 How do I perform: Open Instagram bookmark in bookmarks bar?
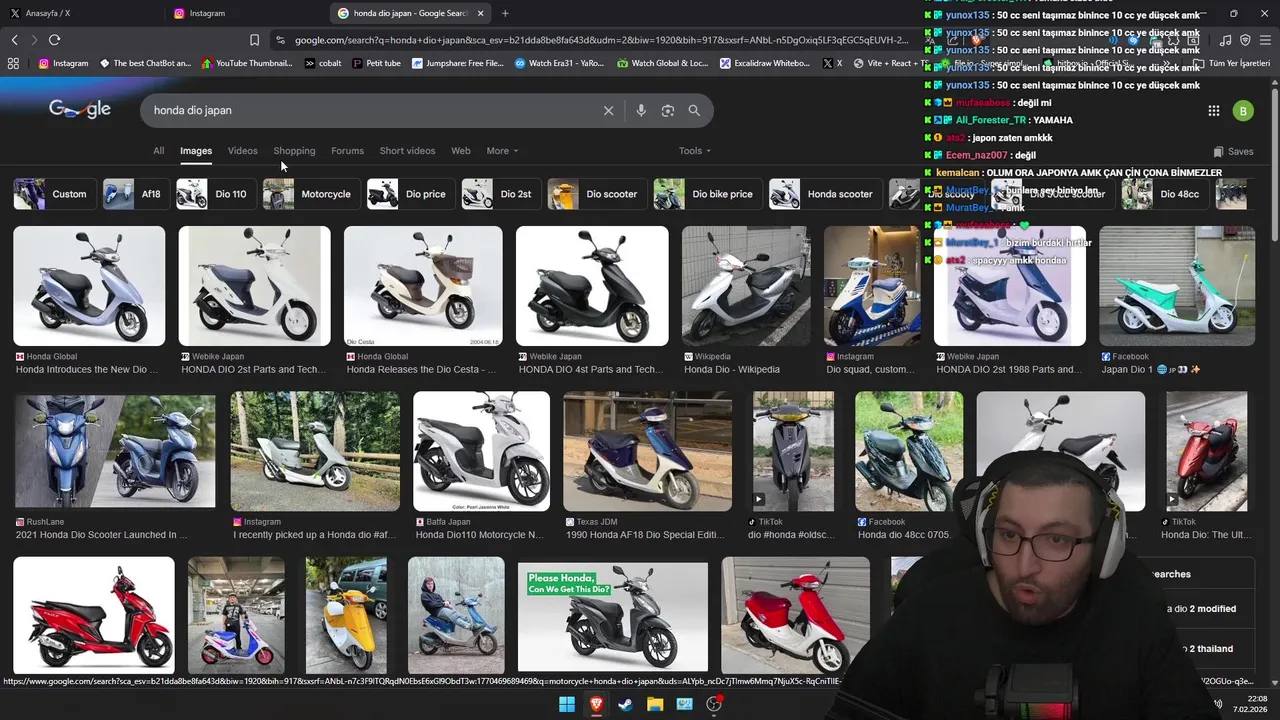pos(62,63)
